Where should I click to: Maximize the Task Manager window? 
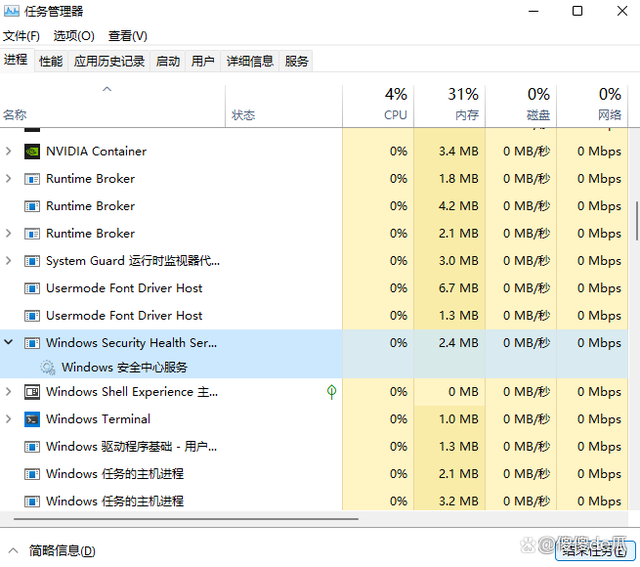[577, 11]
